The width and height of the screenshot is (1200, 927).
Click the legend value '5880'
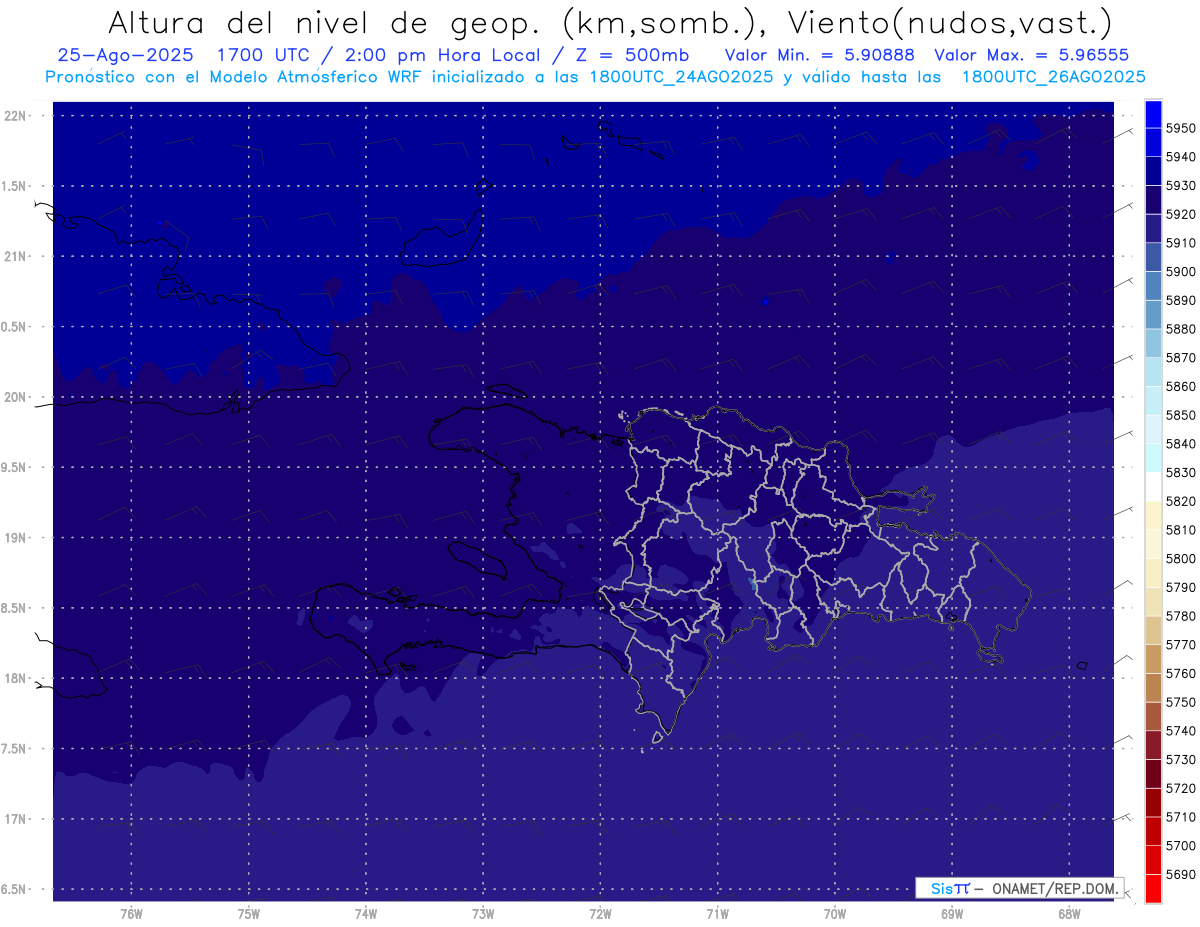(1180, 329)
